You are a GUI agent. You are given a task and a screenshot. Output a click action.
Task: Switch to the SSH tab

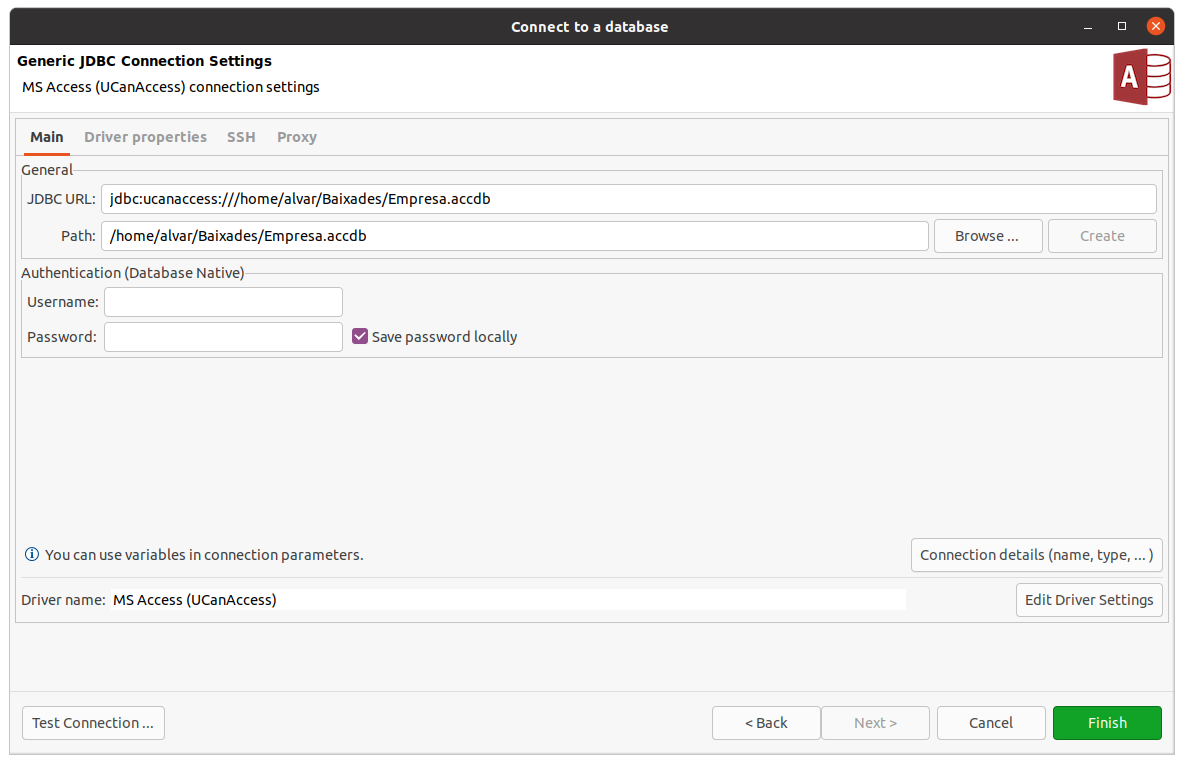pos(241,137)
